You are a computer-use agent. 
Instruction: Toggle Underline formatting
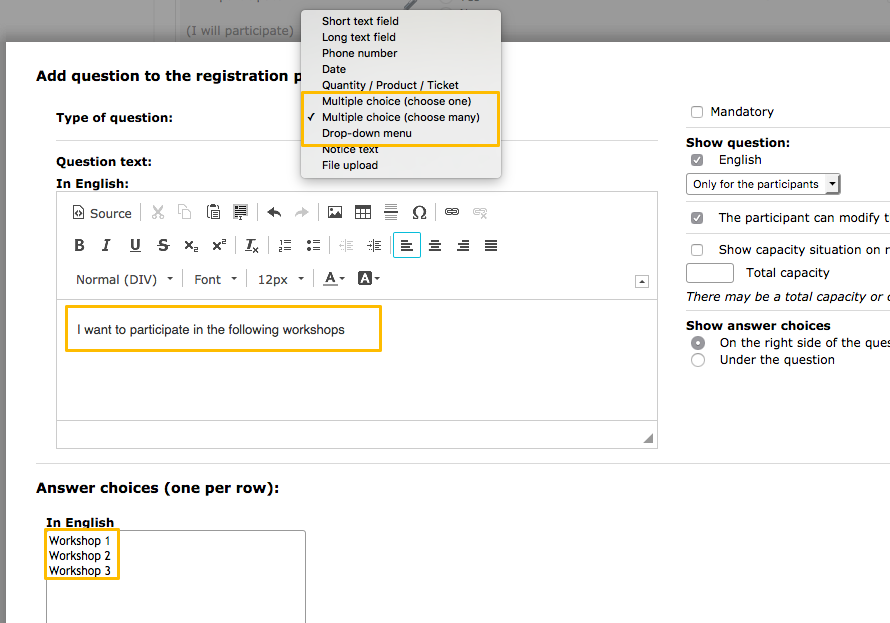click(x=135, y=245)
